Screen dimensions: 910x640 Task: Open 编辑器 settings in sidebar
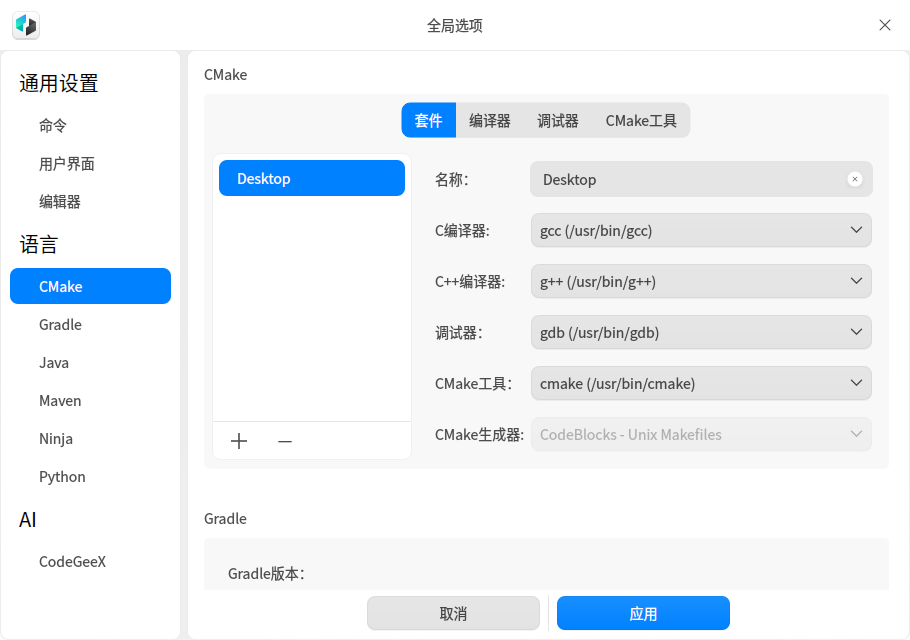click(91, 201)
